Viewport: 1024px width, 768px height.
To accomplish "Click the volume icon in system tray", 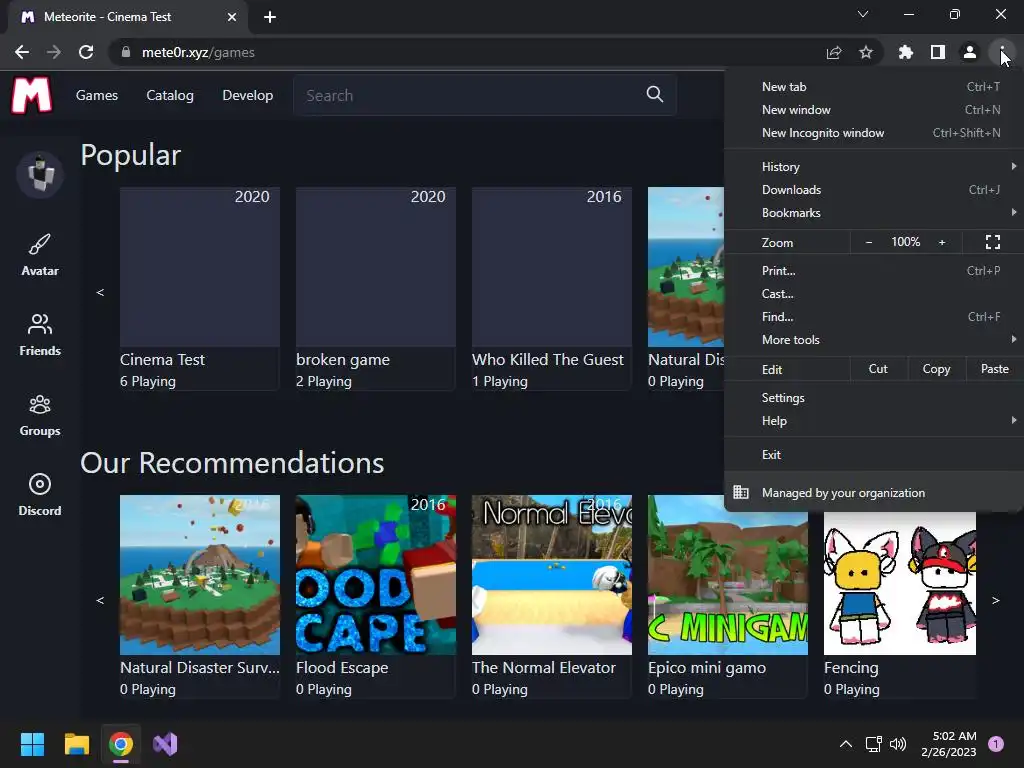I will [899, 744].
